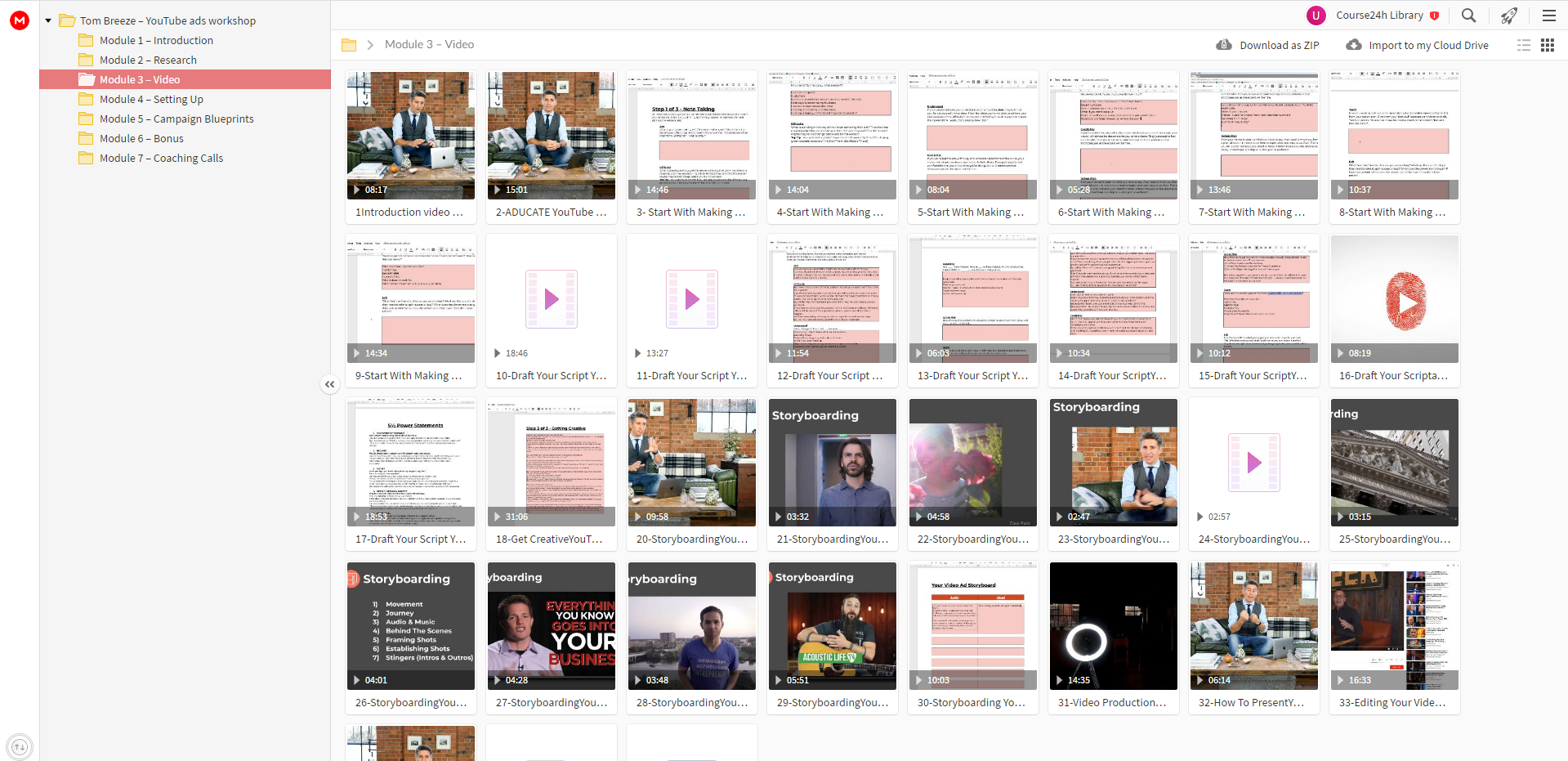This screenshot has height=761, width=1568.
Task: Collapse the left panel with double-arrow button
Action: point(329,384)
